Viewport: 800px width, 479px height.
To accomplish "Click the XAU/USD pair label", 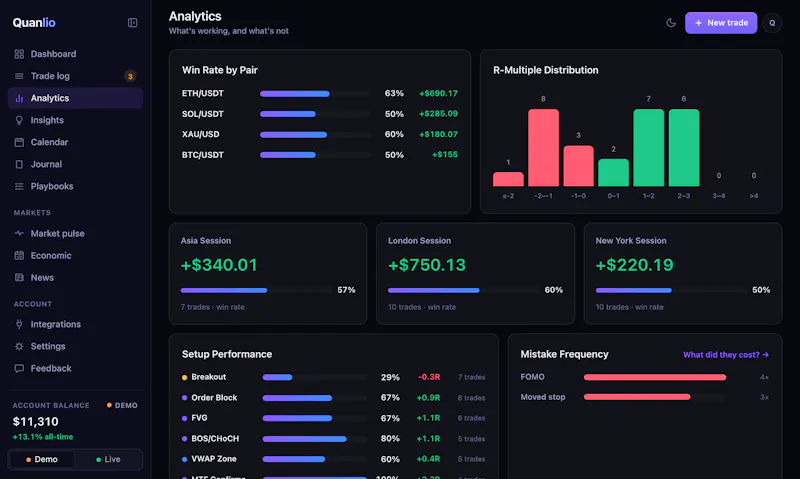I will tap(201, 134).
